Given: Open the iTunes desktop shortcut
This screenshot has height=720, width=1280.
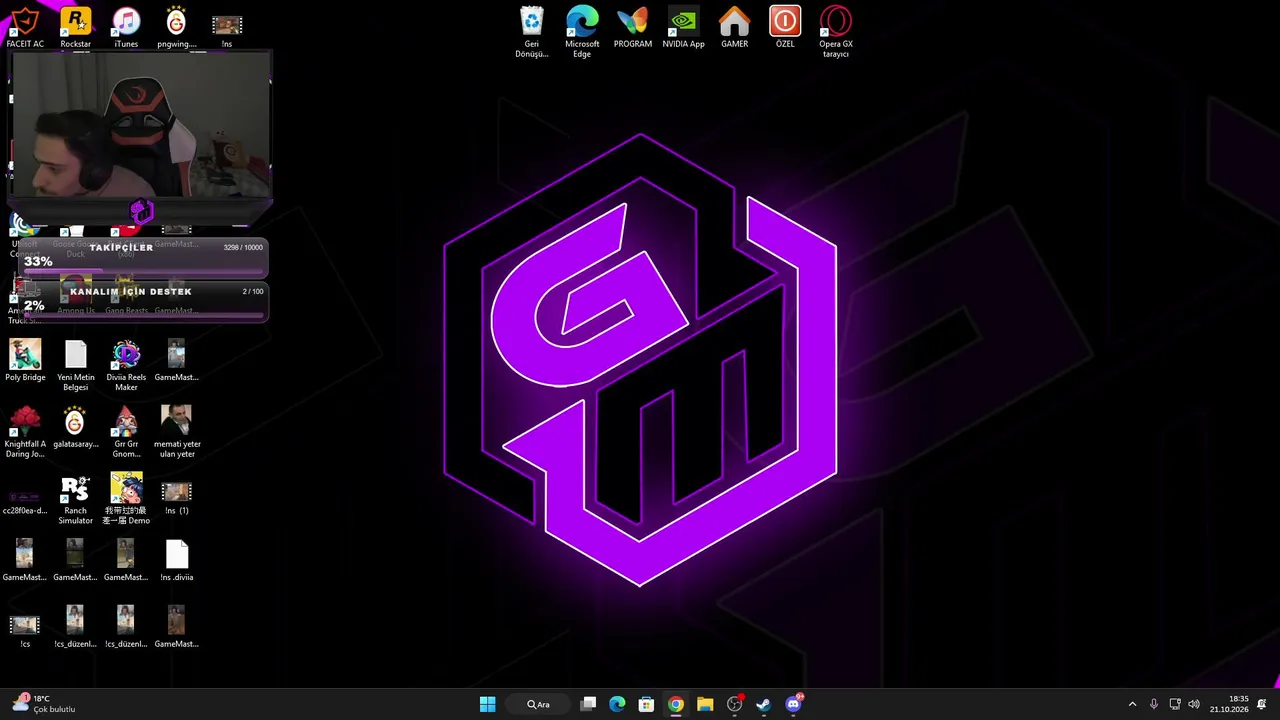Looking at the screenshot, I should (126, 28).
